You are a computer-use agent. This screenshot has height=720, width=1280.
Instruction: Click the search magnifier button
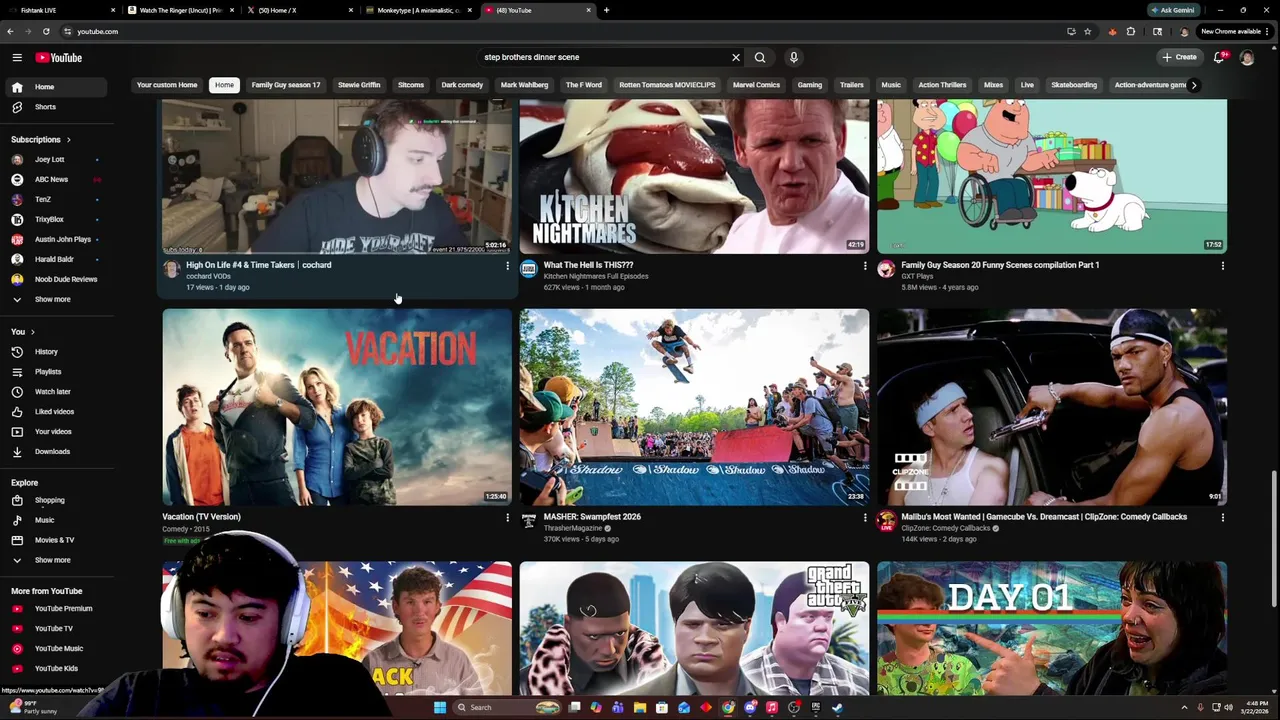(x=760, y=57)
